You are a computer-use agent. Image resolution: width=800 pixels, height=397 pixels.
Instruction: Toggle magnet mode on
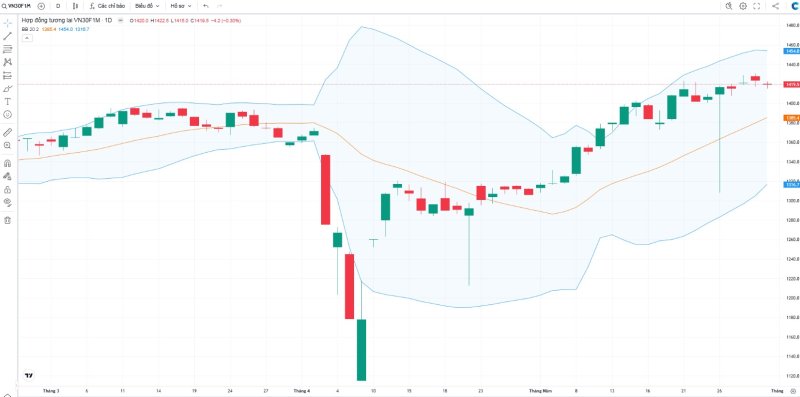(x=8, y=164)
